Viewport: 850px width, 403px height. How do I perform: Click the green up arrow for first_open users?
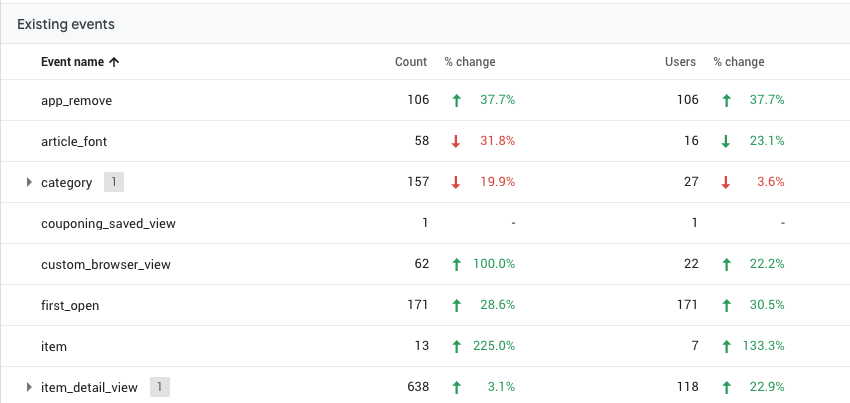[x=726, y=305]
